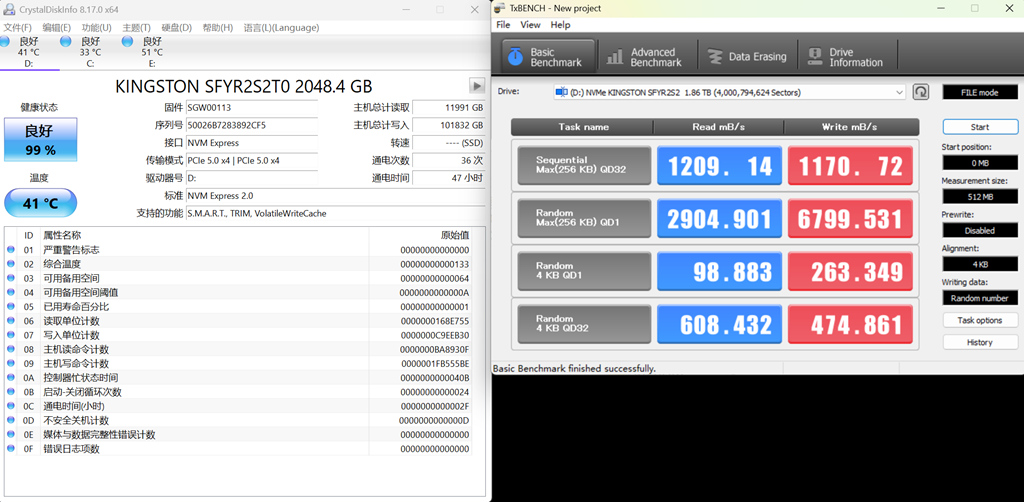The width and height of the screenshot is (1024, 502).
Task: Switch to the Drive Information tab
Action: pyautogui.click(x=847, y=57)
